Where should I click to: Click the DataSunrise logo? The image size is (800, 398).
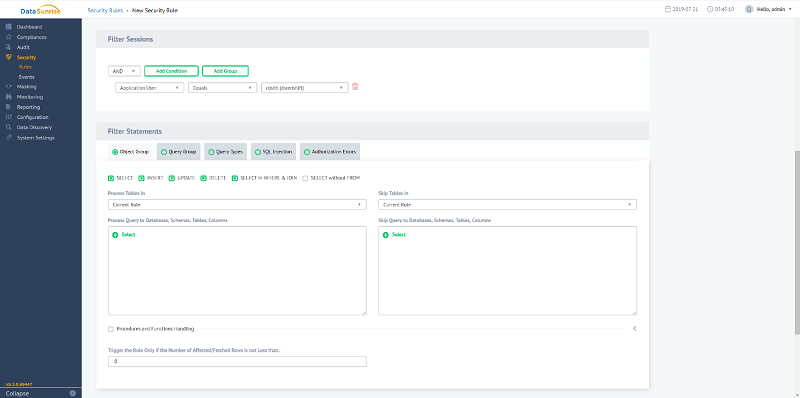coord(40,10)
